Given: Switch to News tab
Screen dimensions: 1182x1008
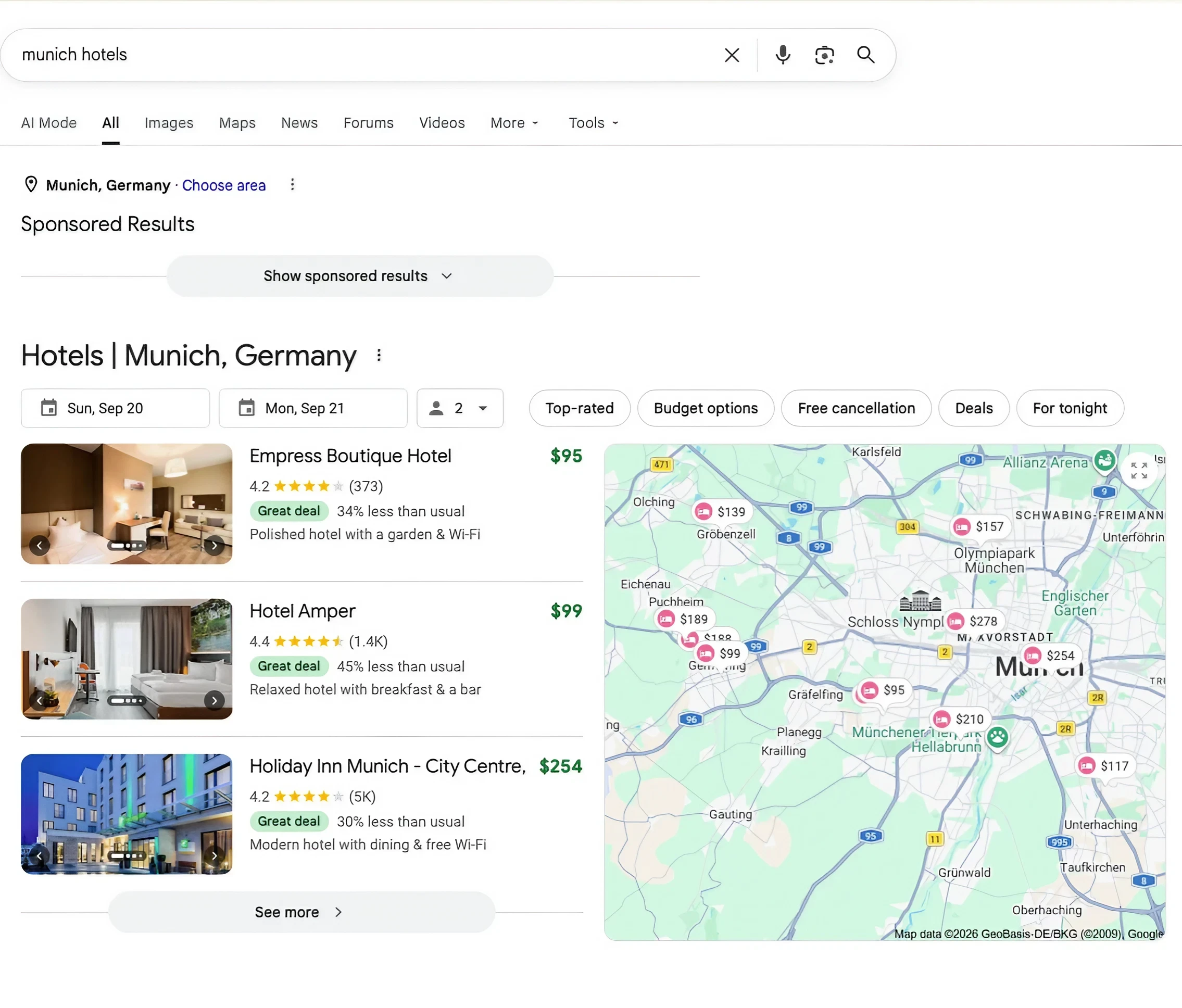Looking at the screenshot, I should pos(299,123).
